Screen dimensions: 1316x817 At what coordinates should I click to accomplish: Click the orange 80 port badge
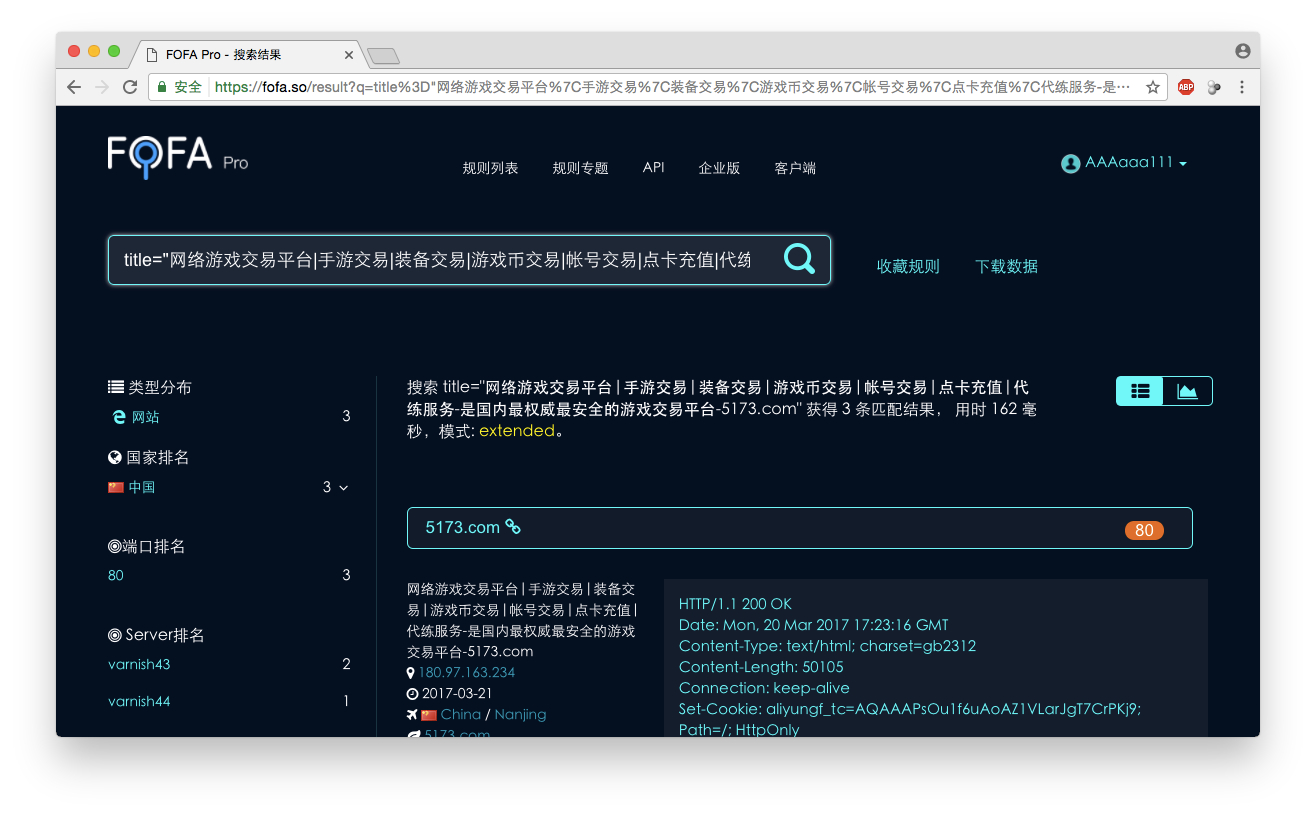coord(1144,530)
